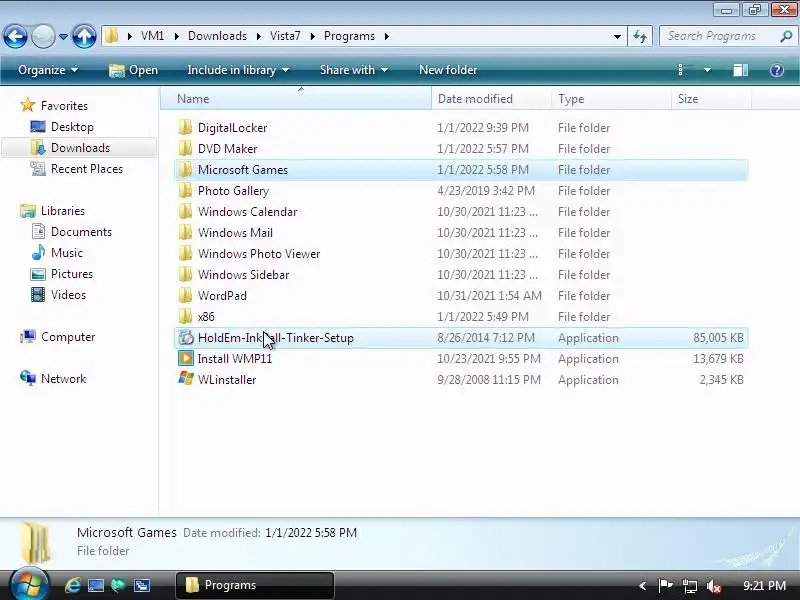
Task: Open the Documents library
Action: pos(81,232)
